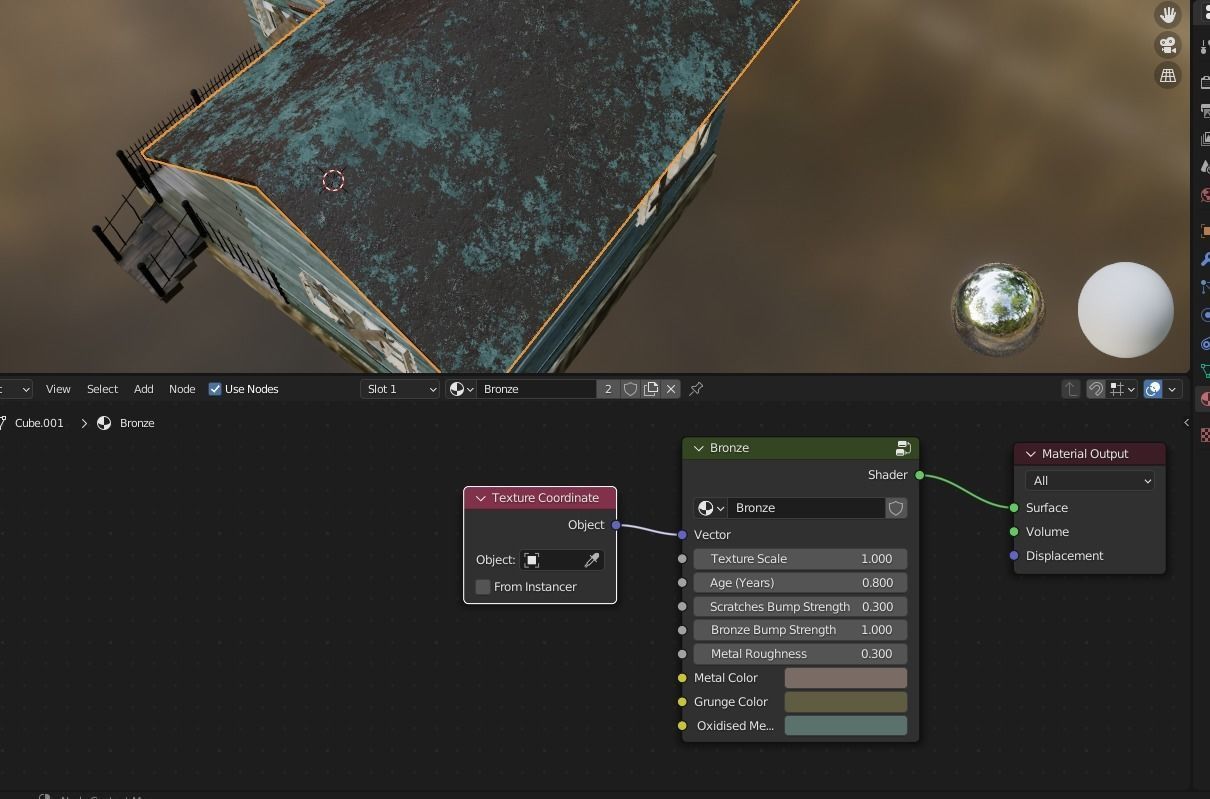Click Cube.001 in the breadcrumb
Image resolution: width=1210 pixels, height=799 pixels.
[39, 423]
